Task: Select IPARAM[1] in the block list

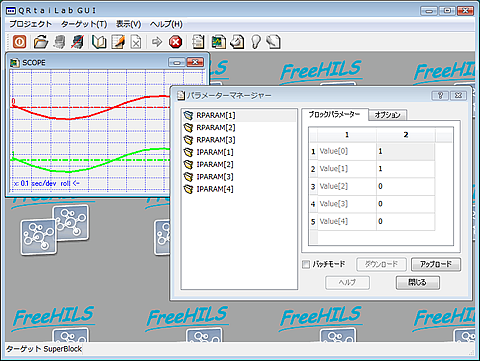Action: (x=239, y=152)
